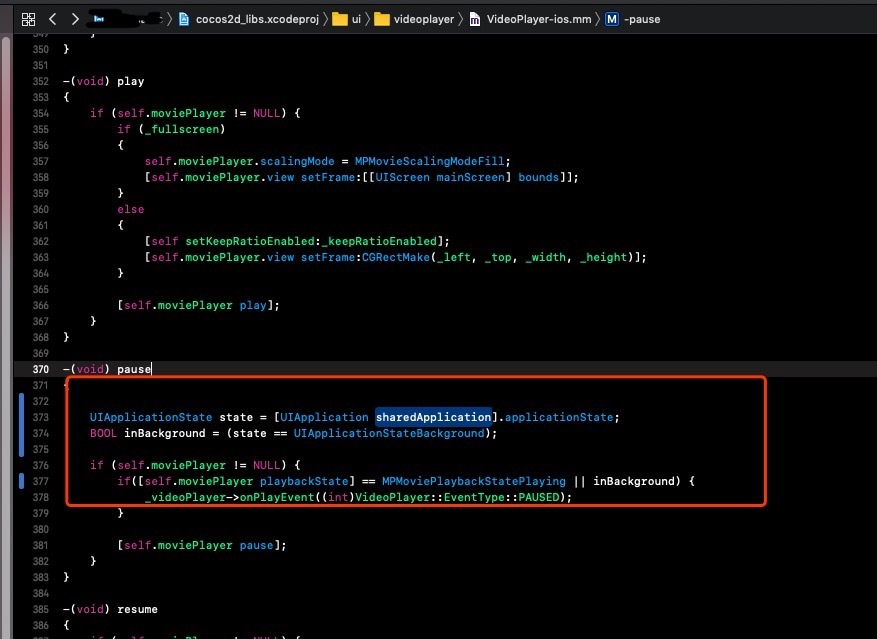Click the source change bar beside line 377
This screenshot has height=639, width=877.
21,481
